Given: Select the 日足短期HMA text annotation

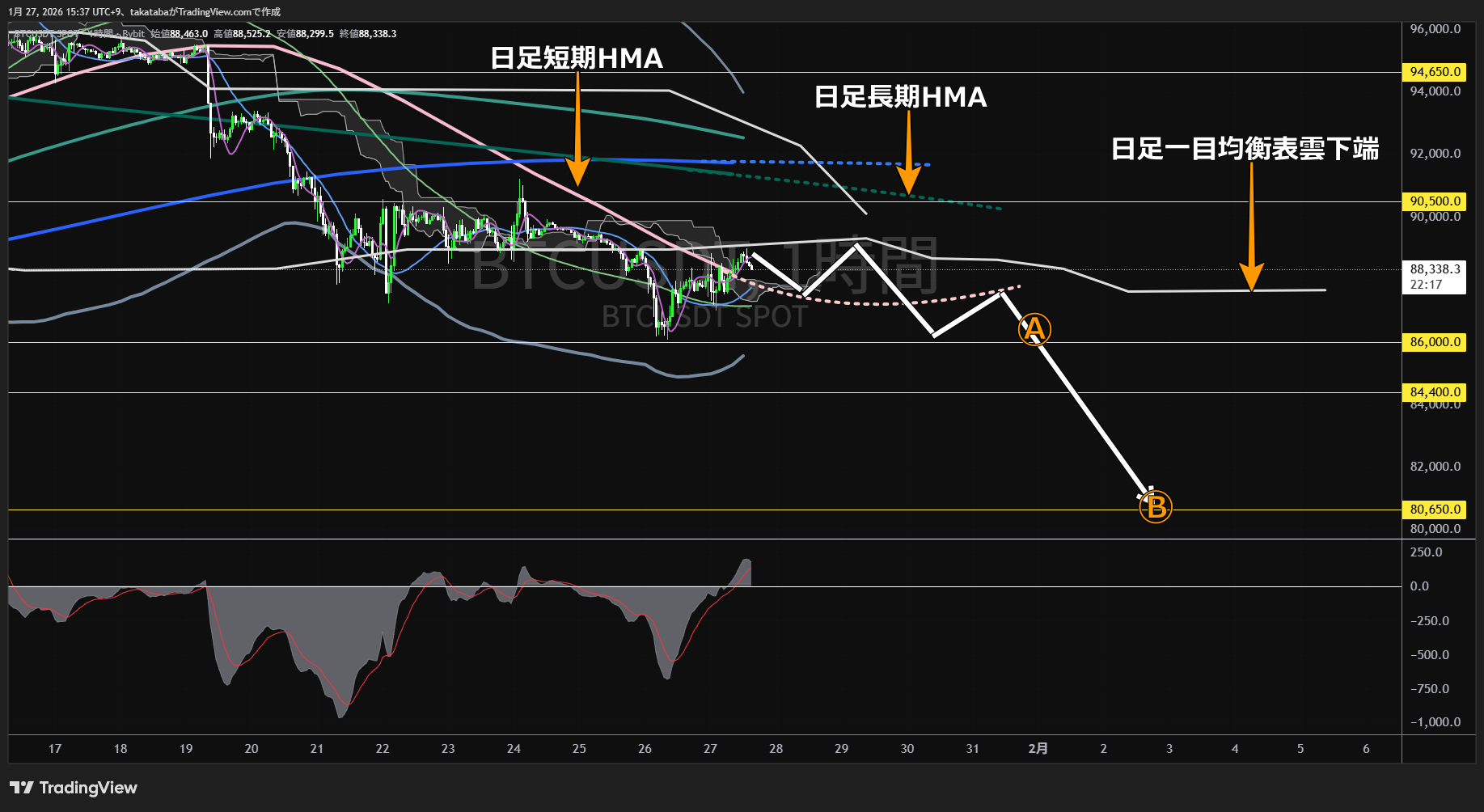Looking at the screenshot, I should pyautogui.click(x=577, y=58).
